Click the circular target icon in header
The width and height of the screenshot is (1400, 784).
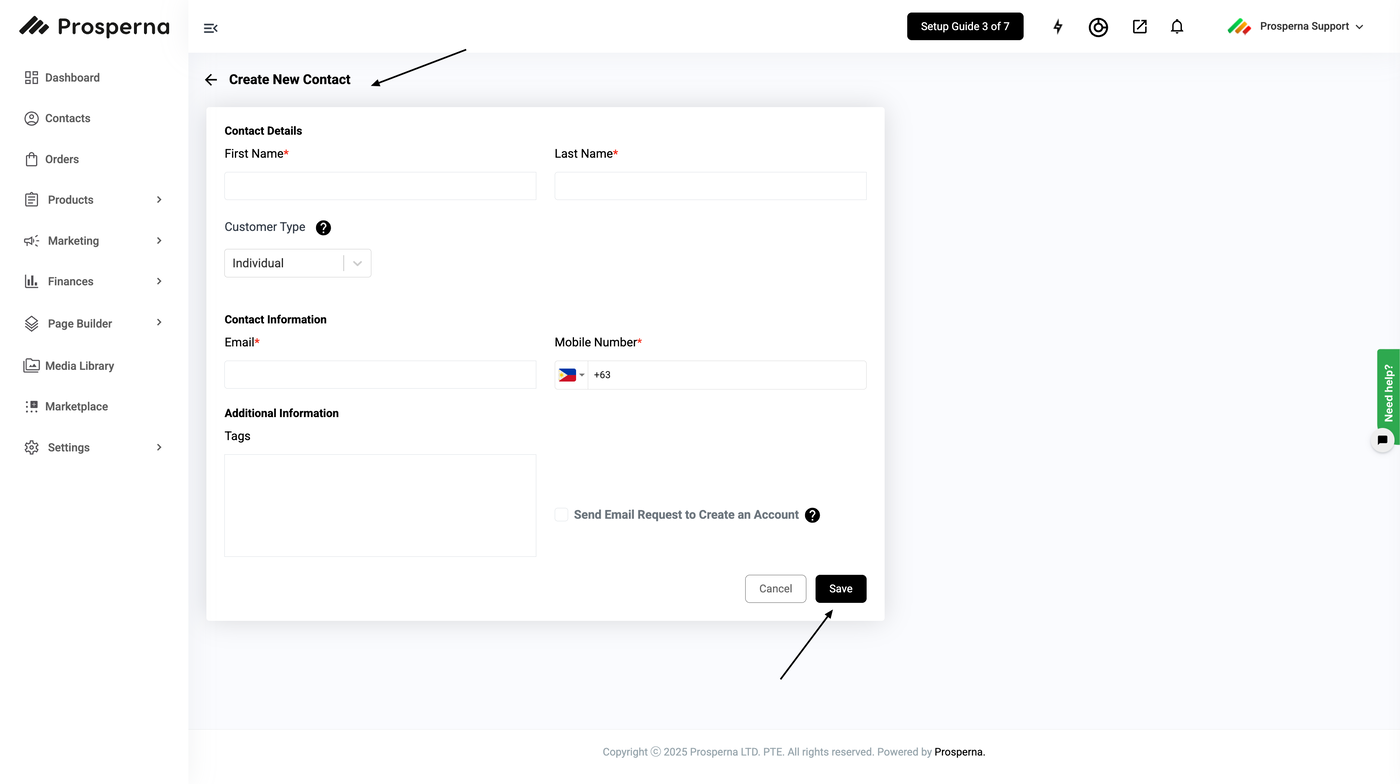click(1098, 27)
